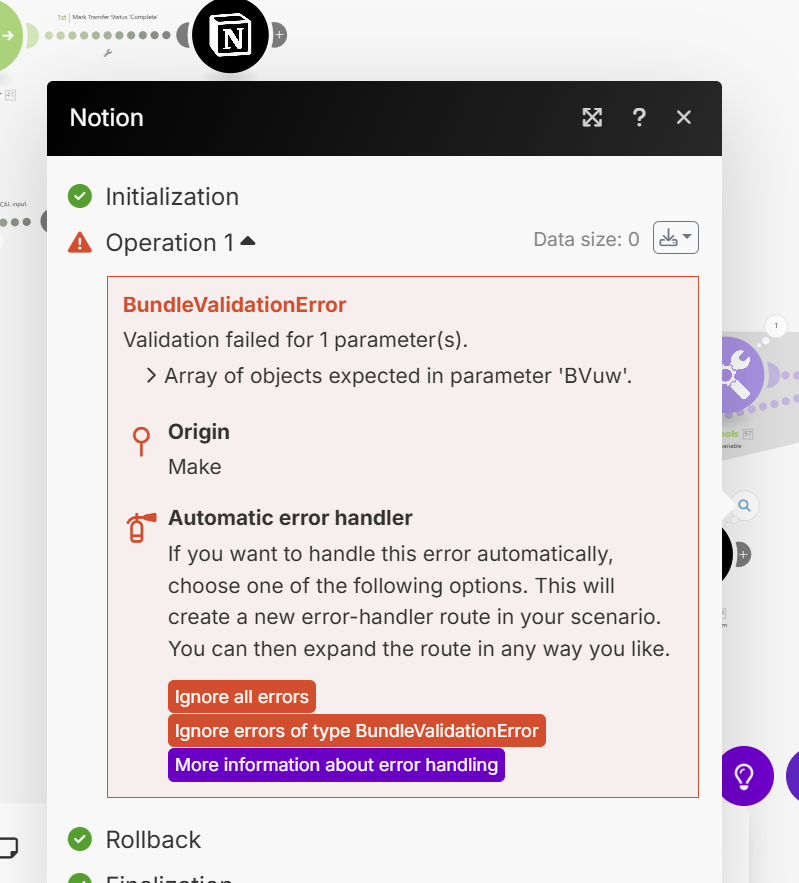
Task: Click the fire extinguisher error handler icon
Action: click(x=141, y=526)
